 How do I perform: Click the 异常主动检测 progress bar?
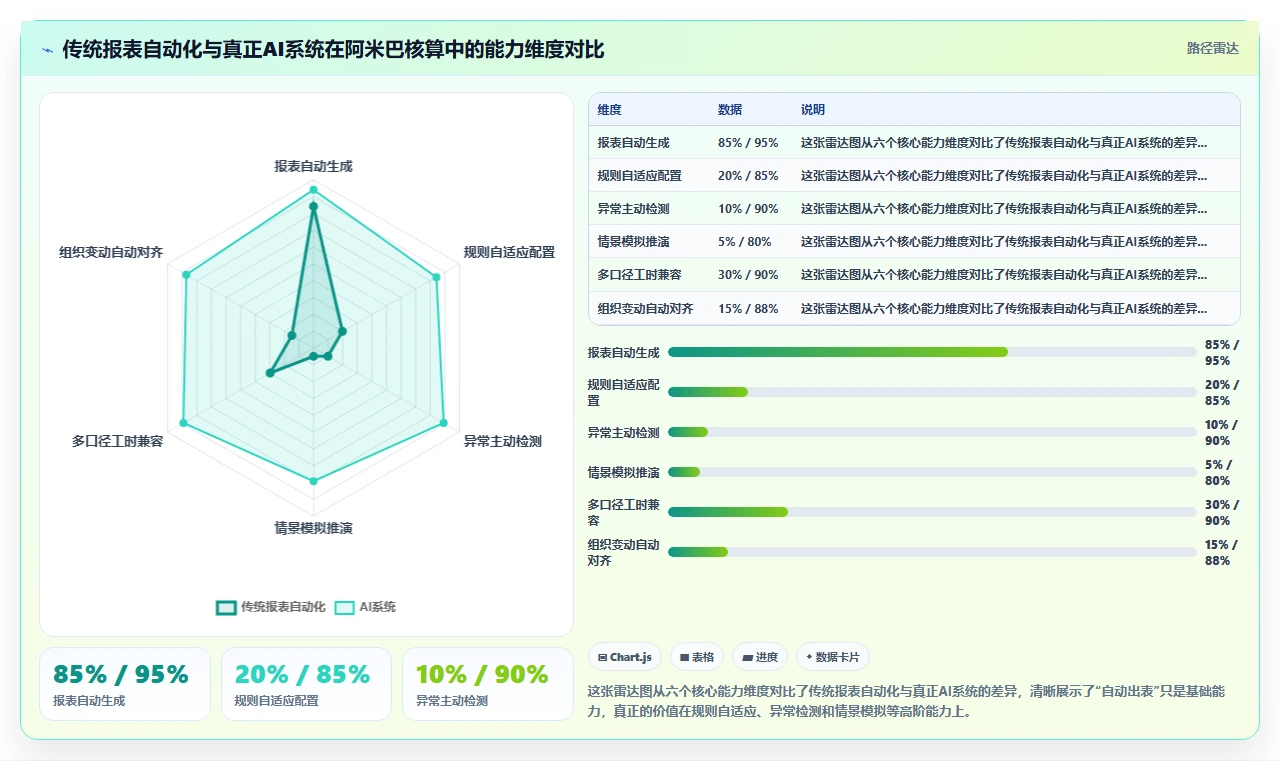coord(932,432)
